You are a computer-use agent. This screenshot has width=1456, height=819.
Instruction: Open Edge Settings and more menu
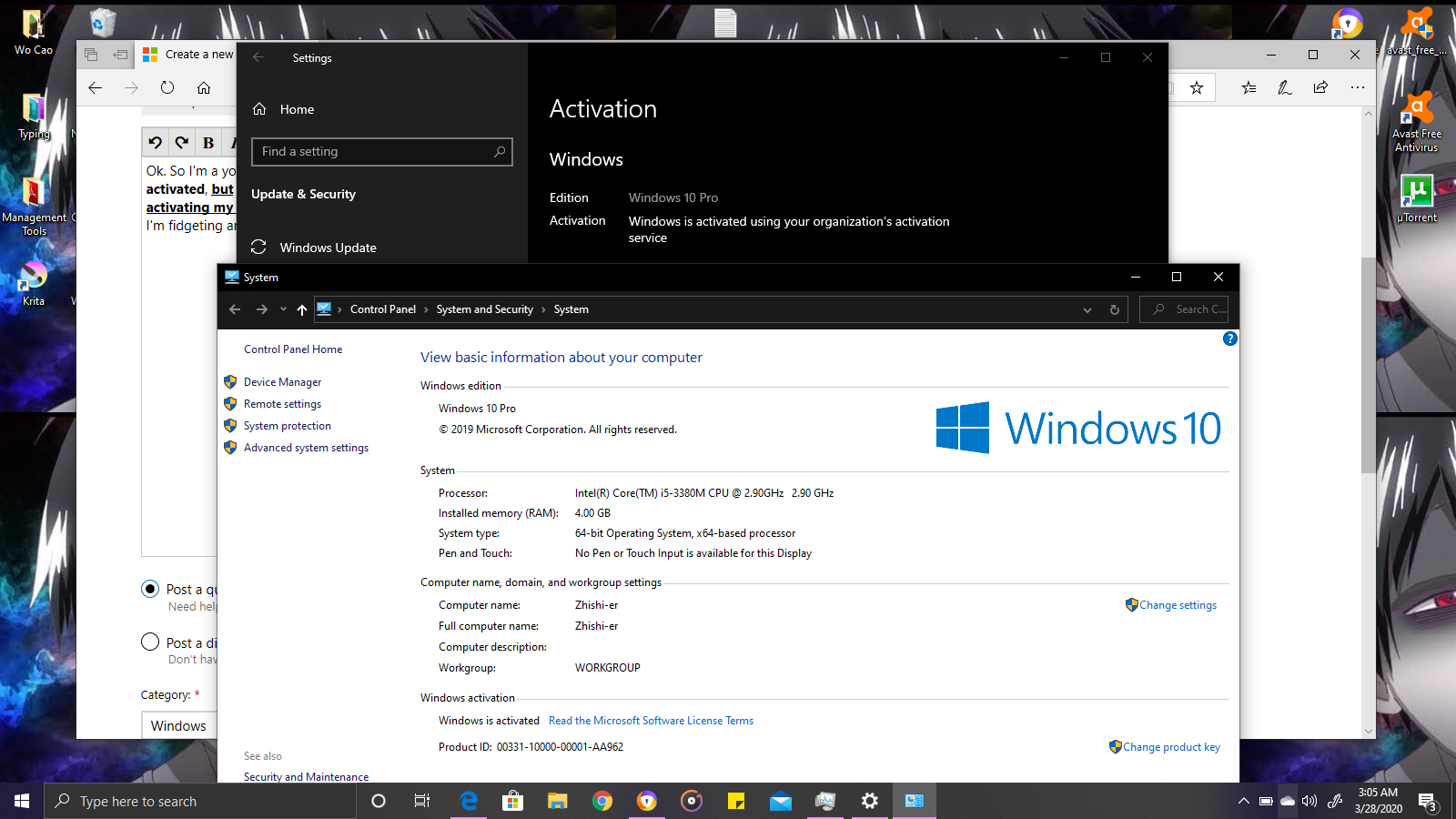(x=1357, y=87)
